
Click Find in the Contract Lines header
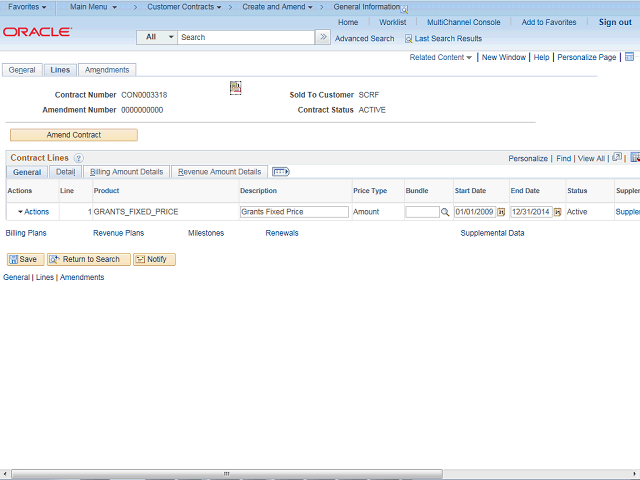click(x=563, y=158)
